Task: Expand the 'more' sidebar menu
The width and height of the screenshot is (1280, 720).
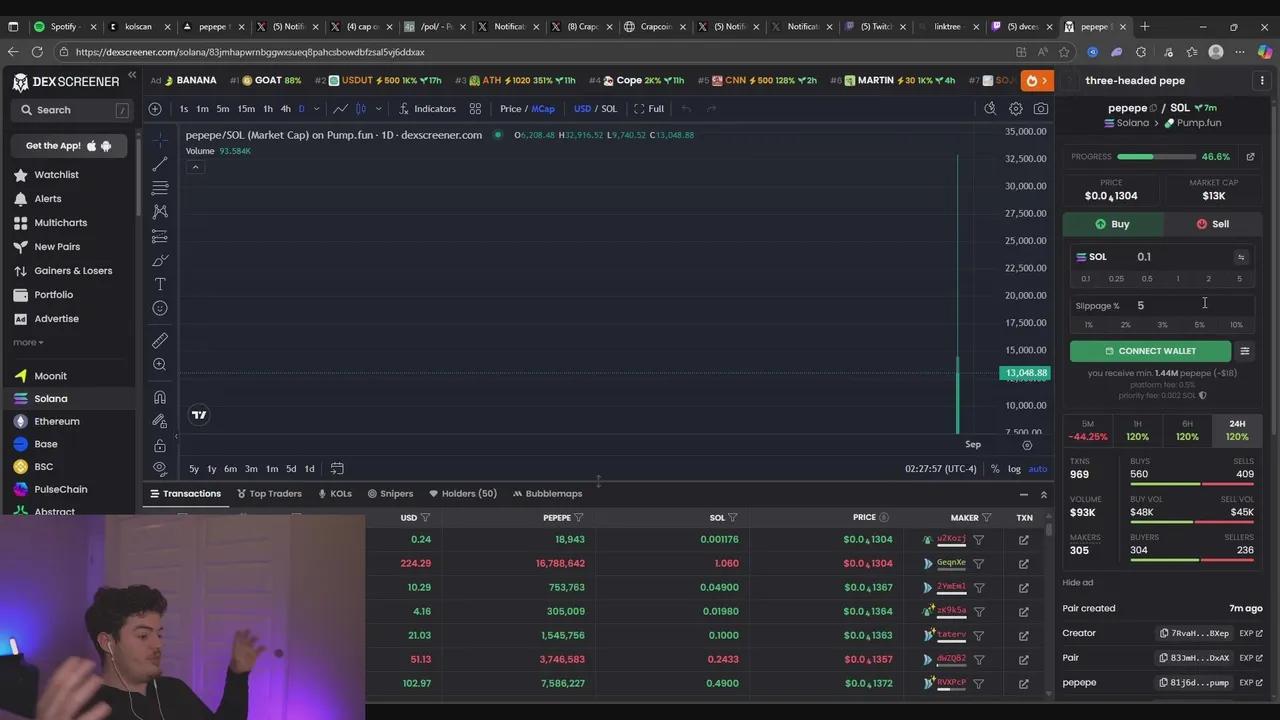Action: click(28, 342)
